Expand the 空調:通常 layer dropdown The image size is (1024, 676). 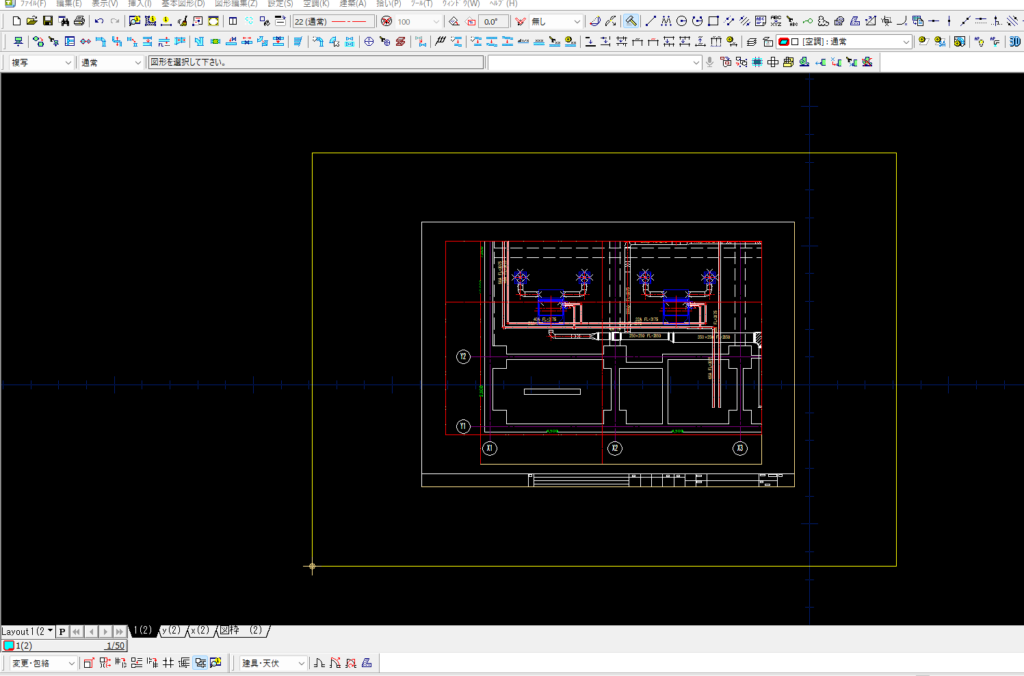[906, 42]
